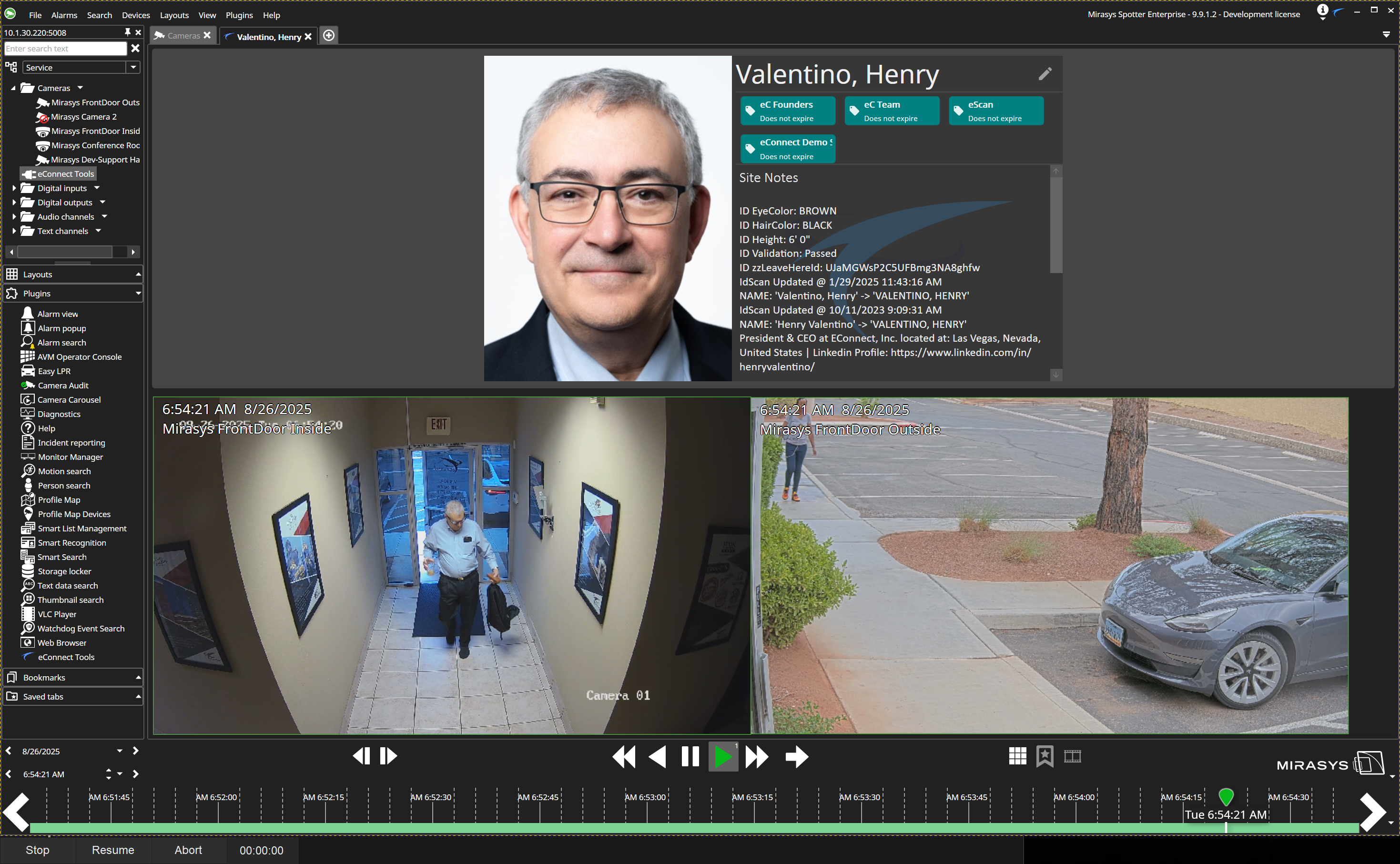Screen dimensions: 1400x864
Task: Pause the video playback
Action: [690, 757]
